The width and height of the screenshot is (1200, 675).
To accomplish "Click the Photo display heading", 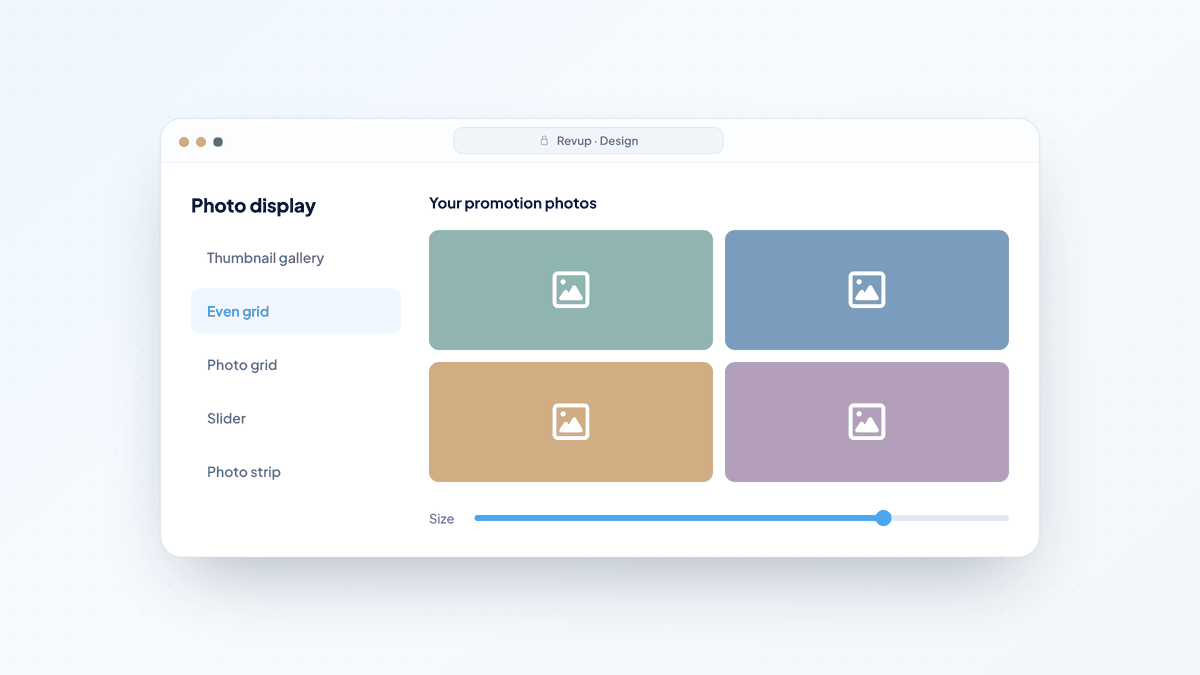I will (253, 206).
